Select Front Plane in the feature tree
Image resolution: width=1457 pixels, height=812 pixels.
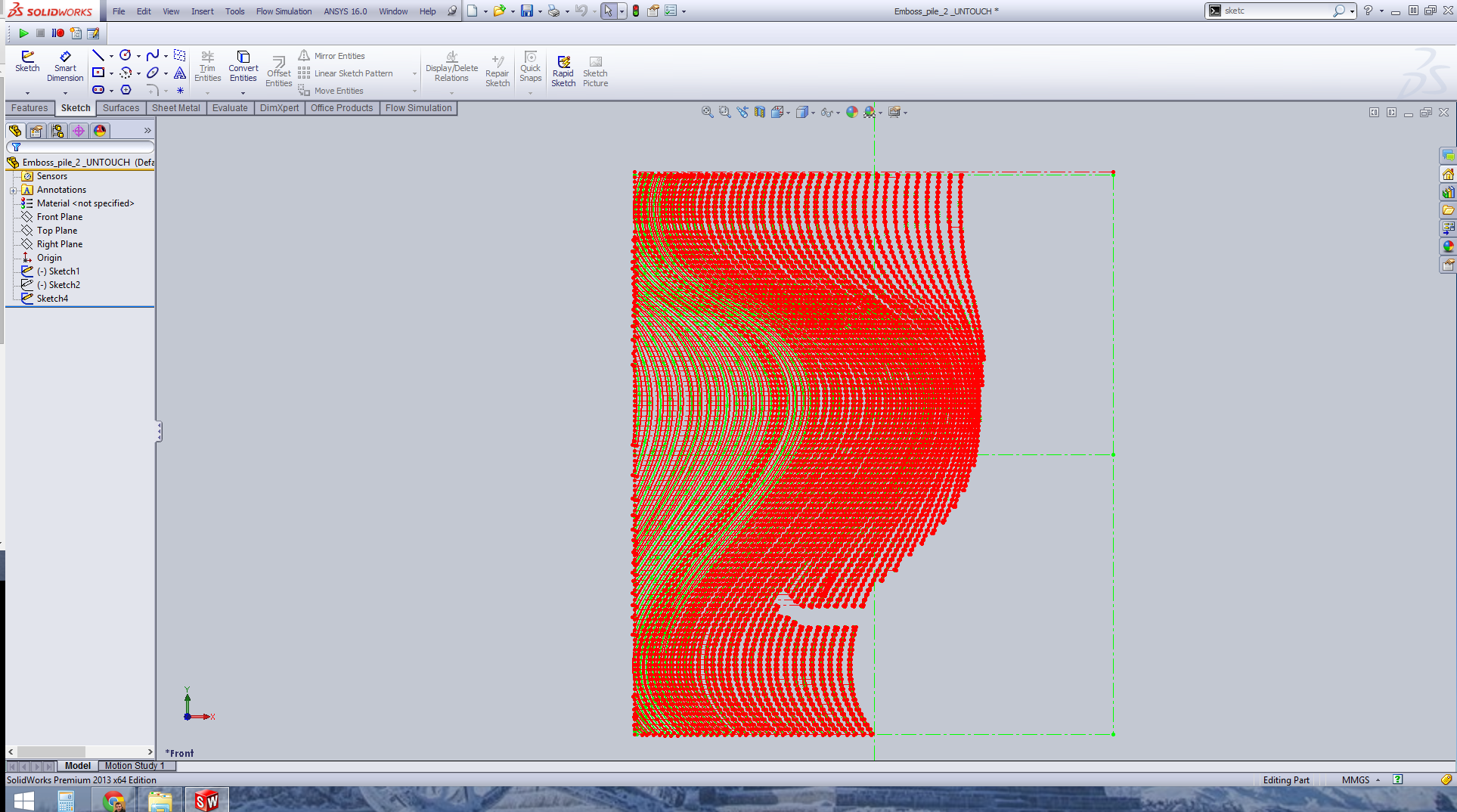coord(59,217)
